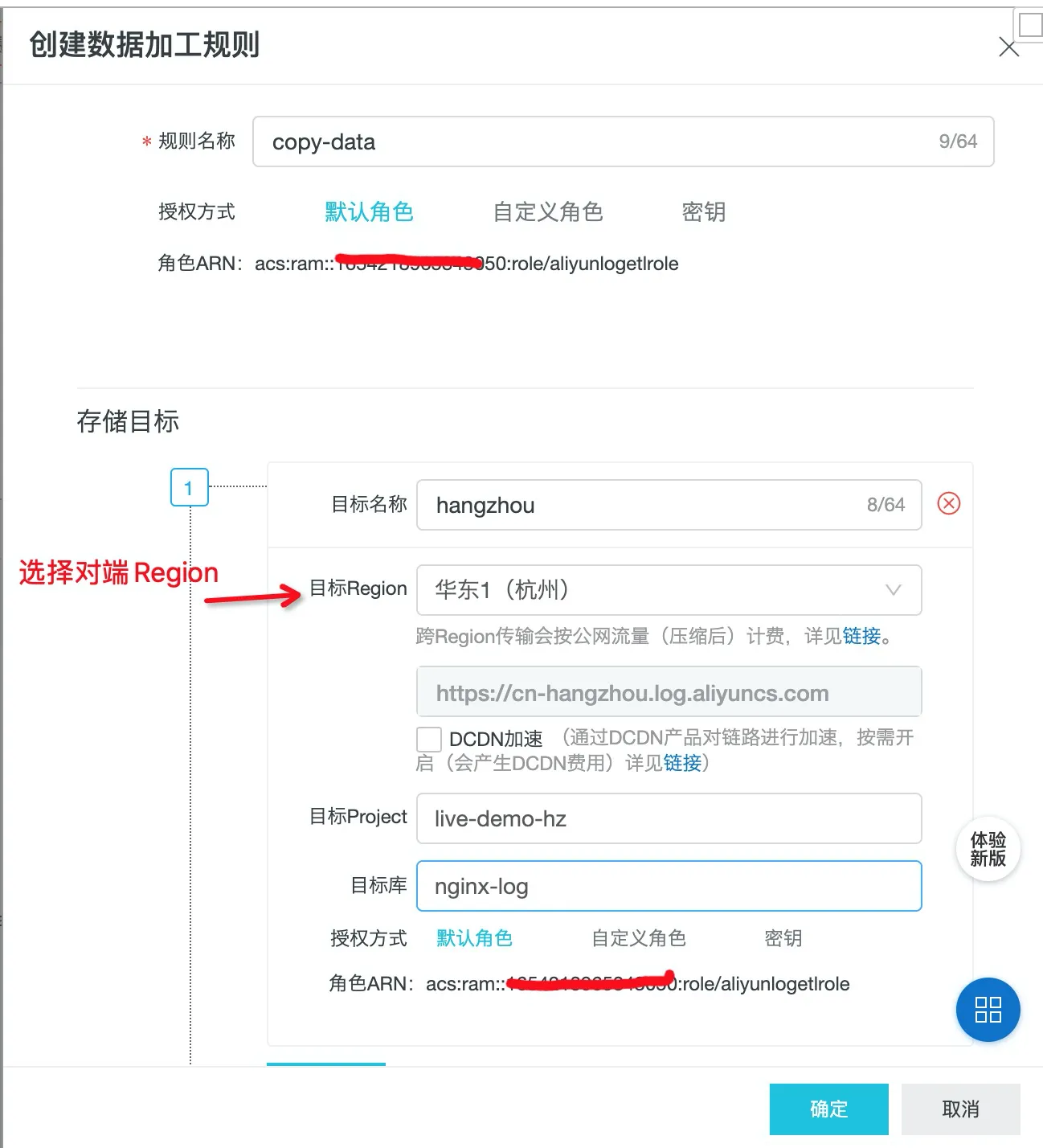The image size is (1043, 1148).
Task: Click the cn-hangzhou endpoint URL field
Action: [669, 691]
